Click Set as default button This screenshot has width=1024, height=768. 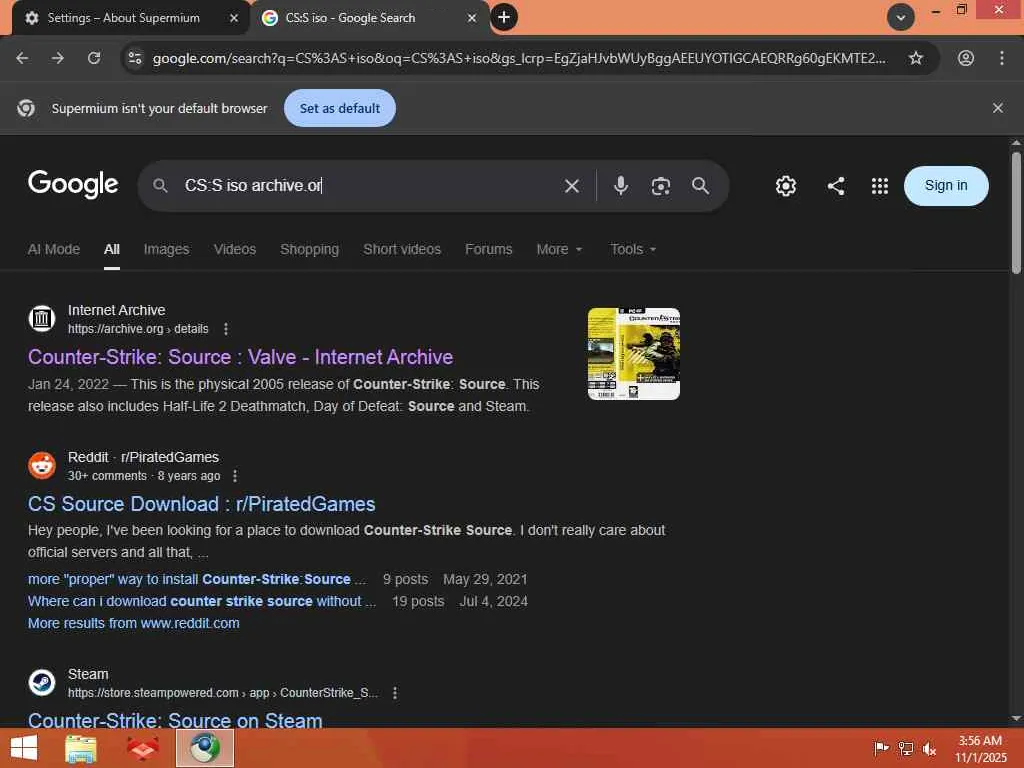pyautogui.click(x=340, y=108)
